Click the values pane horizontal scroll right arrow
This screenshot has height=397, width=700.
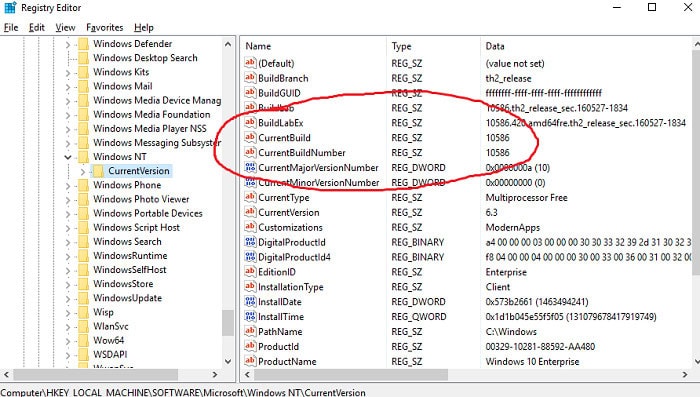click(x=685, y=374)
